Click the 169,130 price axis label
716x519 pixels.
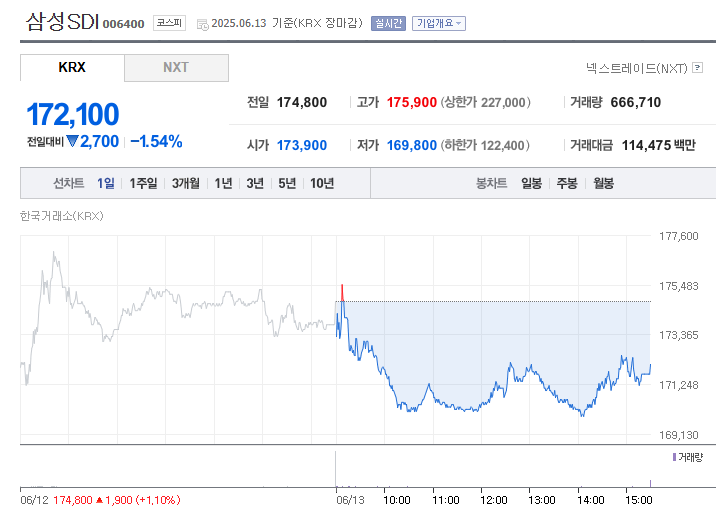(679, 435)
